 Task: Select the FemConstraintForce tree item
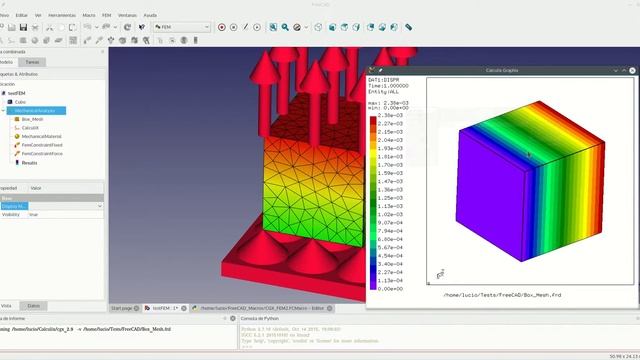pyautogui.click(x=42, y=153)
